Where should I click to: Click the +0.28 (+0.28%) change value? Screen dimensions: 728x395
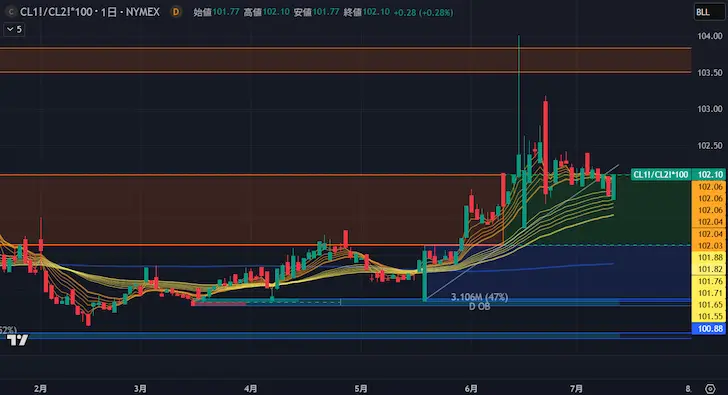(x=423, y=13)
